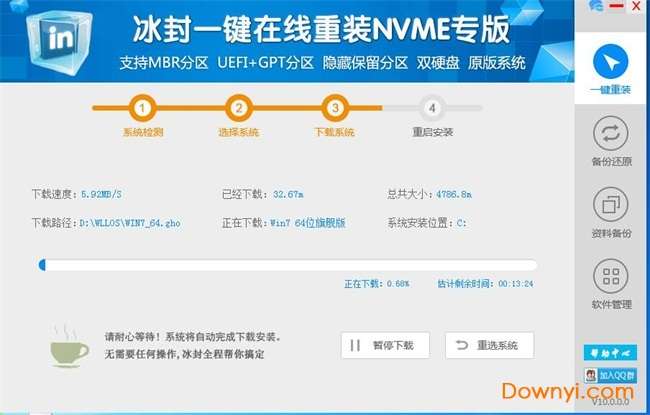Click 重选系统 to reselect the system
650x415 pixels.
(x=490, y=345)
